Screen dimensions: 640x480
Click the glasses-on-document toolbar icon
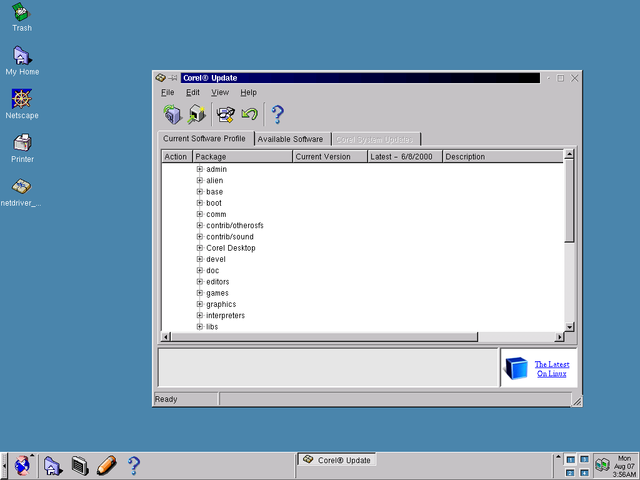point(225,114)
